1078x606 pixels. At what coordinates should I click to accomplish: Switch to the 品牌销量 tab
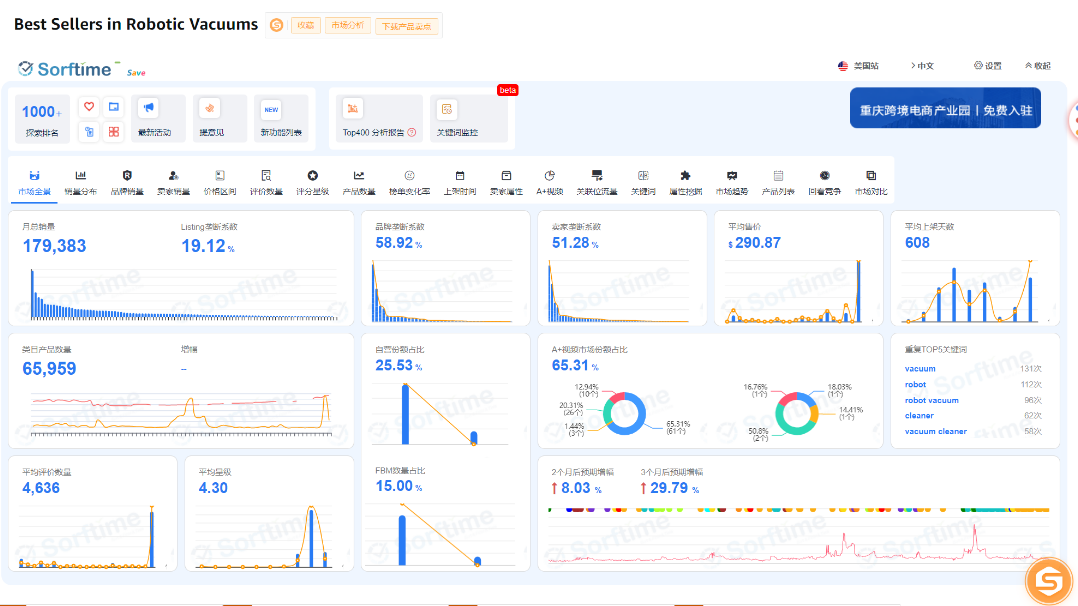tap(127, 182)
